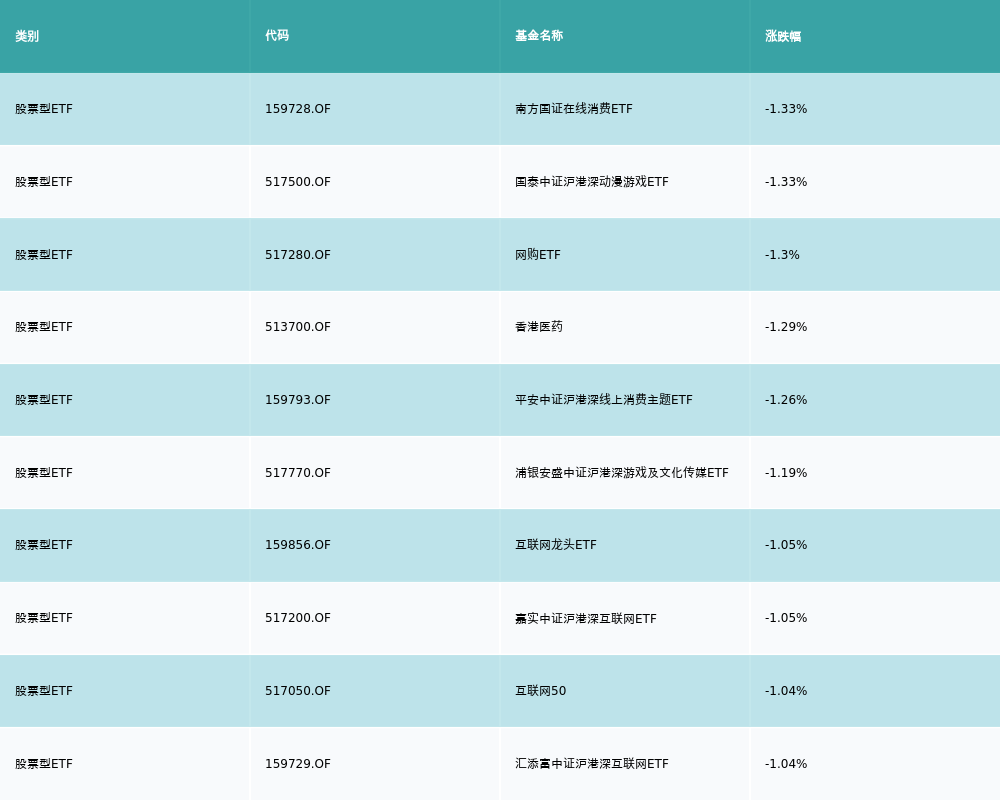This screenshot has height=800, width=1000.
Task: Click fund code 159729.OF
Action: pyautogui.click(x=298, y=764)
